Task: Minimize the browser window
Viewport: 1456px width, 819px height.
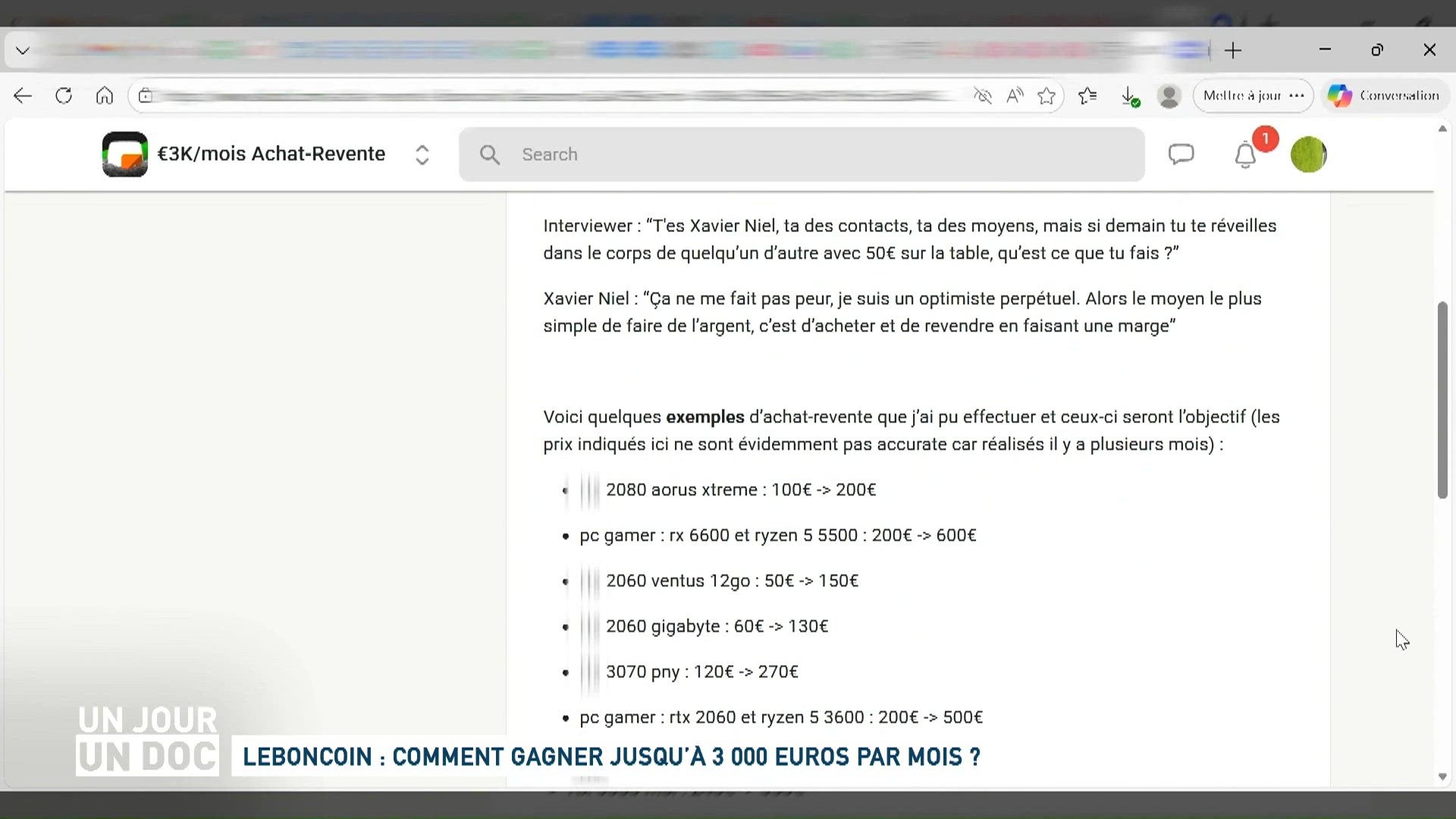Action: coord(1325,50)
